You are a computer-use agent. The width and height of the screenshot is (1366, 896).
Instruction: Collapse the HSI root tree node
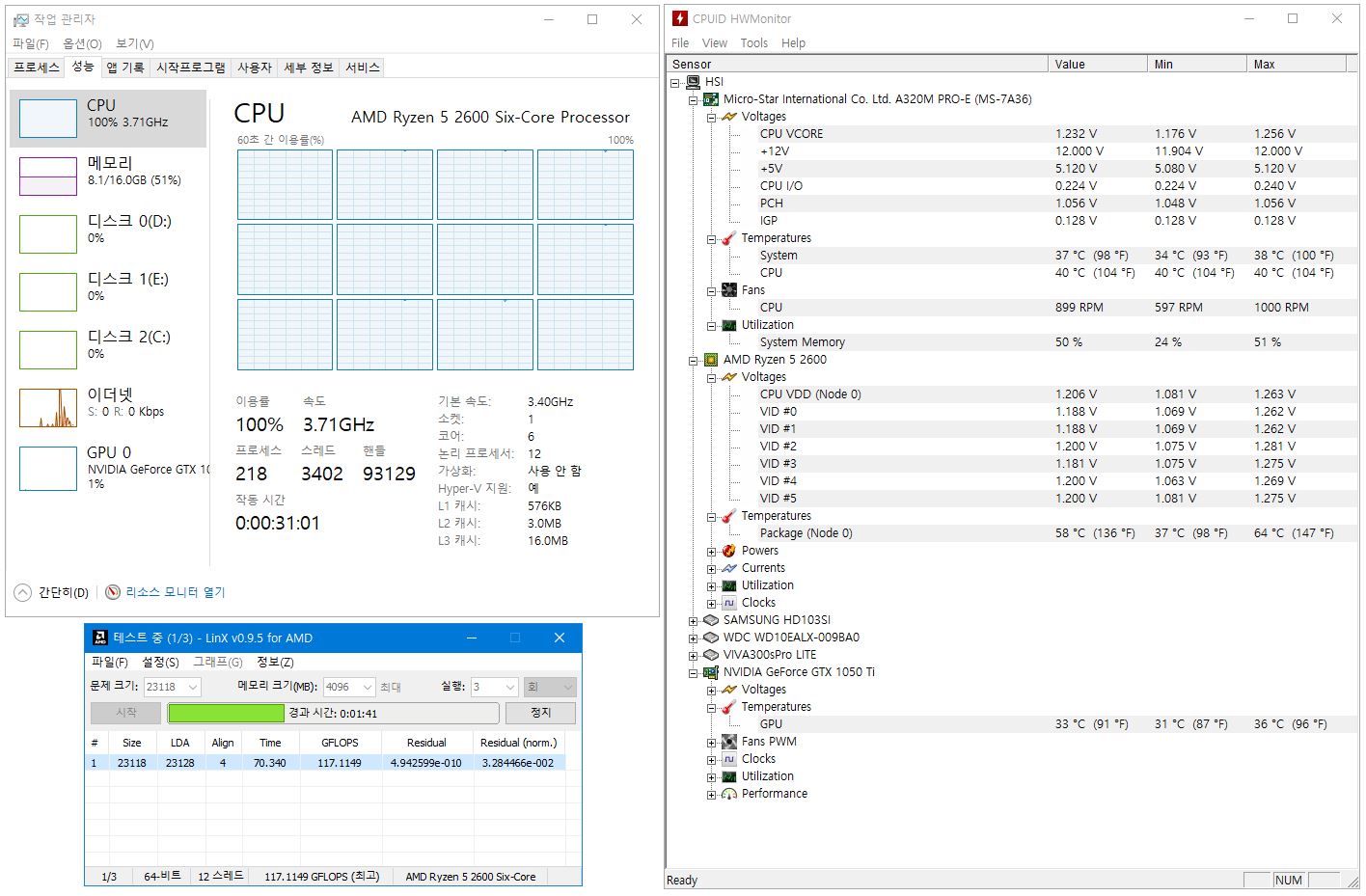pos(675,83)
